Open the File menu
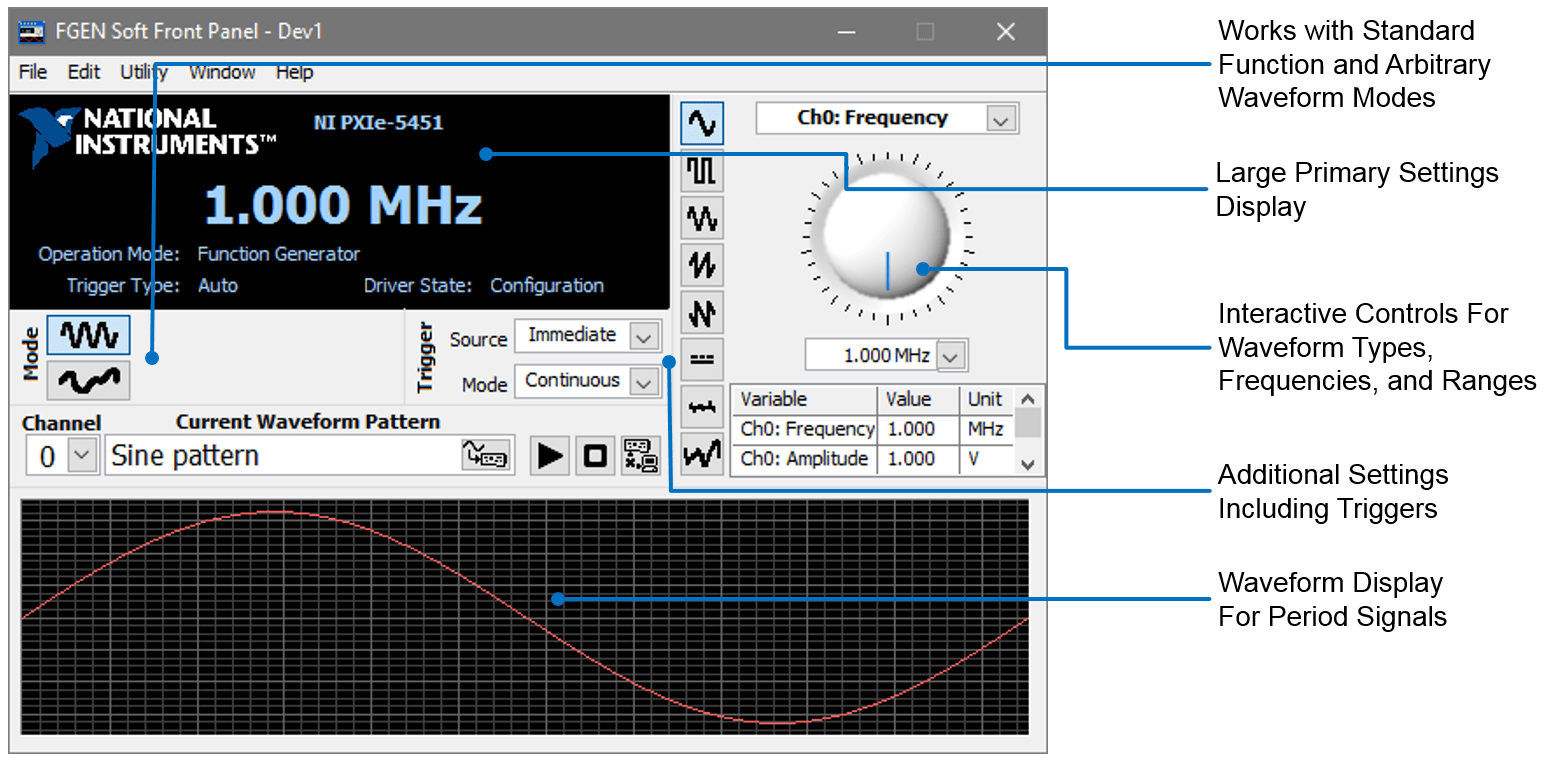Screen dimensions: 1553x761 (x=33, y=72)
